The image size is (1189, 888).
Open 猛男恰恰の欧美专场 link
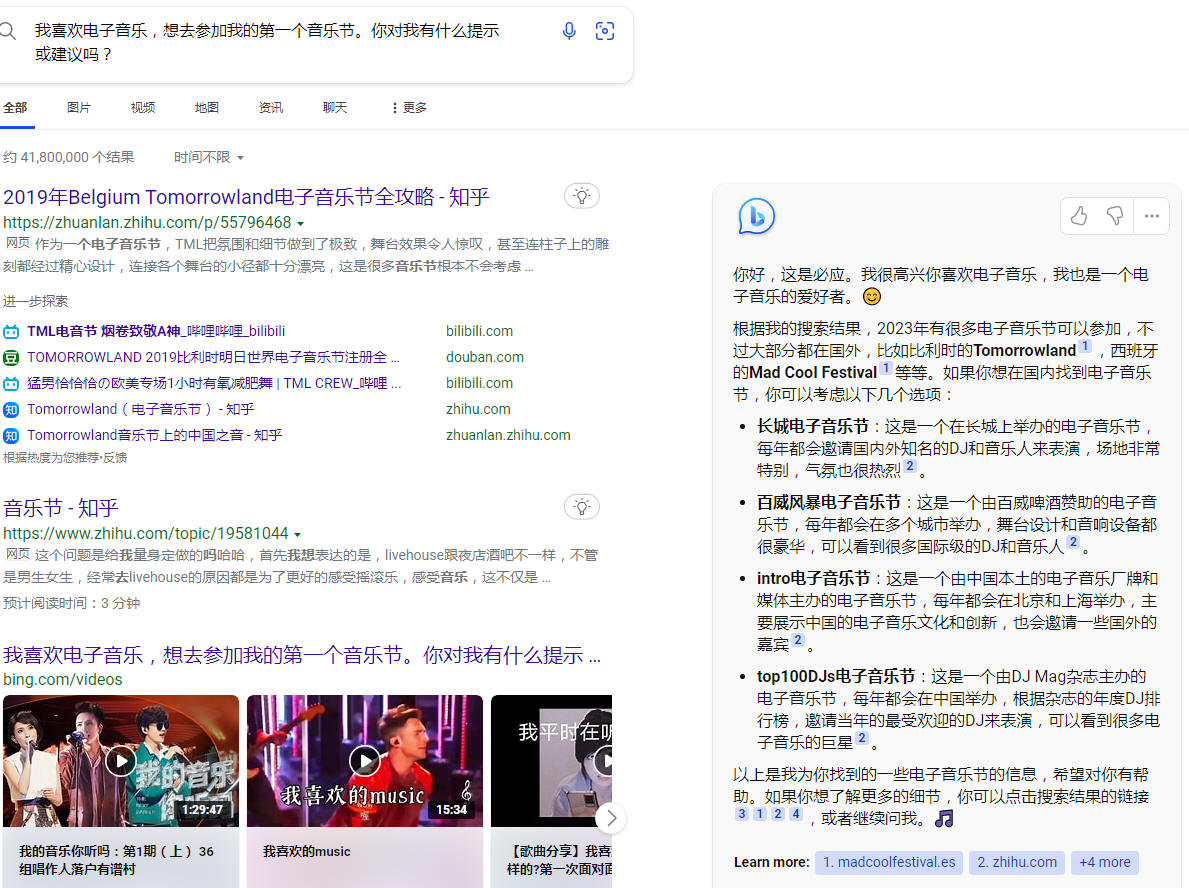point(214,384)
